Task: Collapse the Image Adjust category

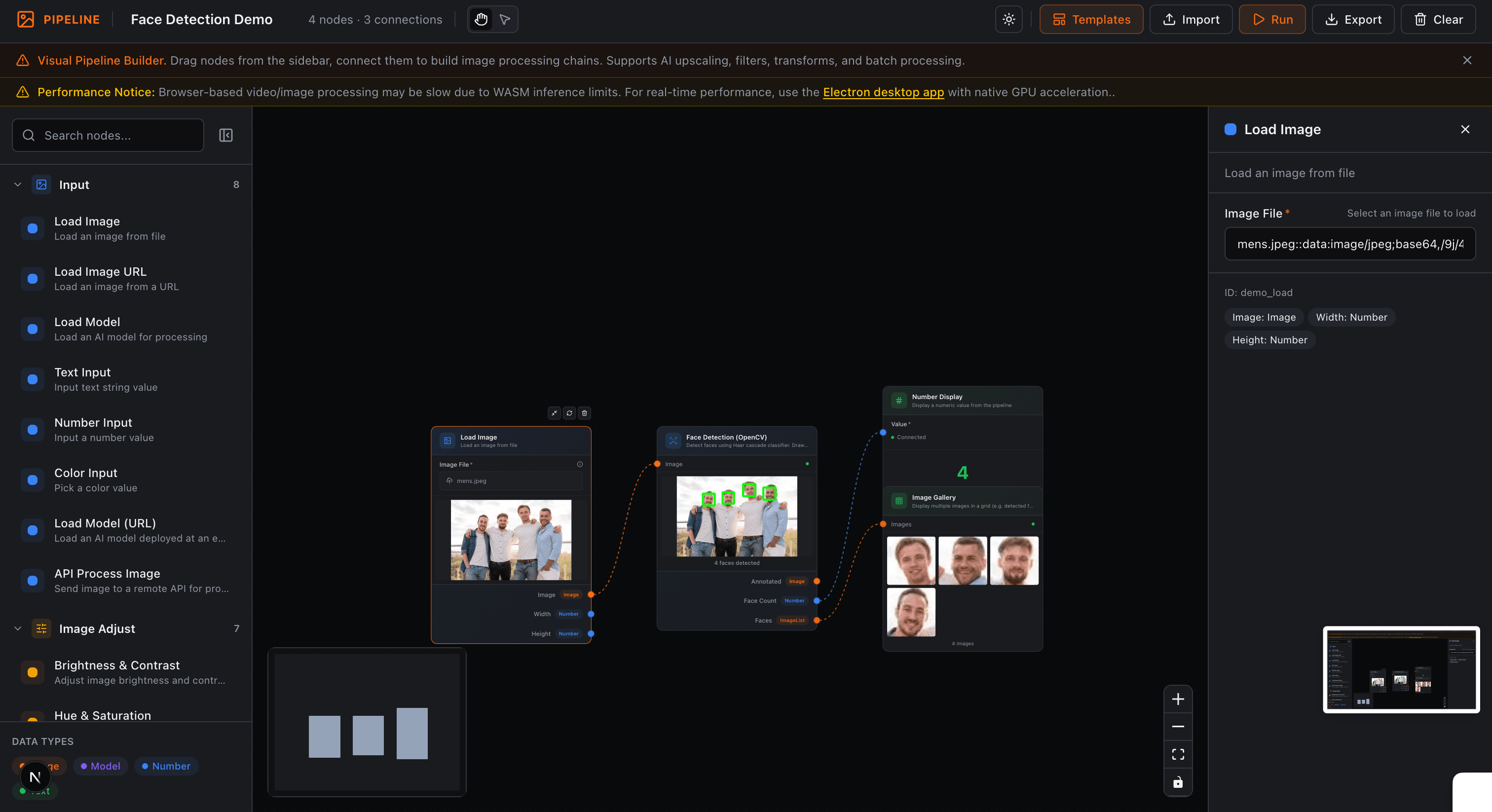Action: [17, 628]
